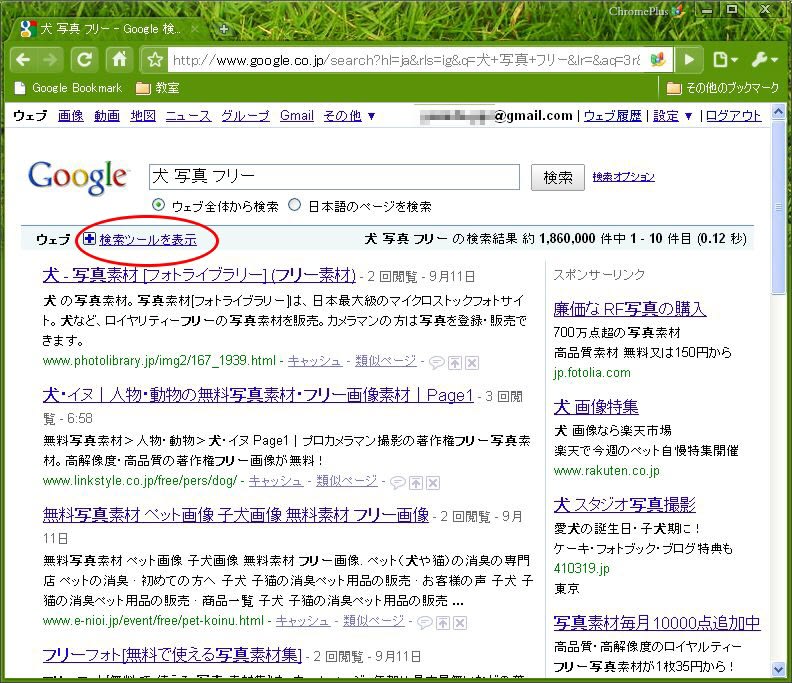
Task: Click the 犬 写真 フリー search input field
Action: click(x=334, y=177)
